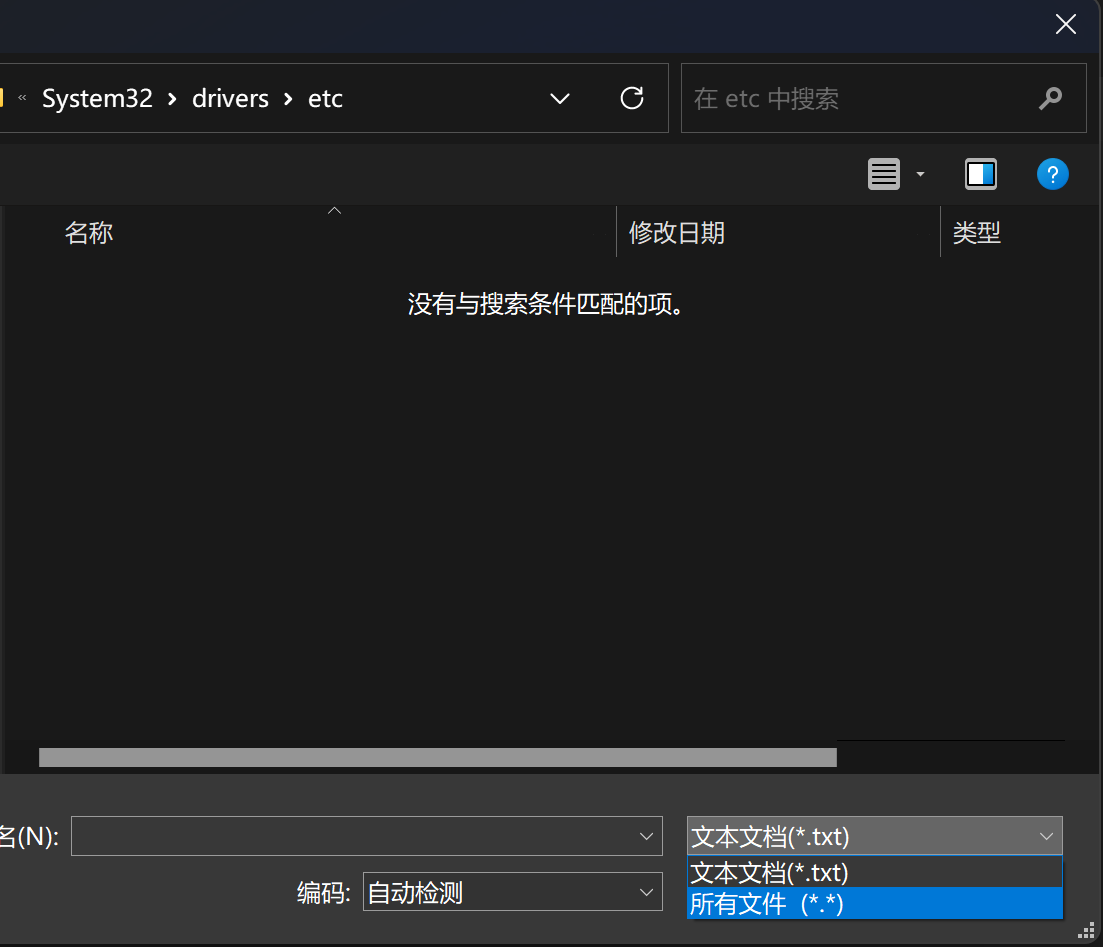Open the 编码 自动检测 encoding dropdown
This screenshot has height=947, width=1103.
pyautogui.click(x=512, y=892)
